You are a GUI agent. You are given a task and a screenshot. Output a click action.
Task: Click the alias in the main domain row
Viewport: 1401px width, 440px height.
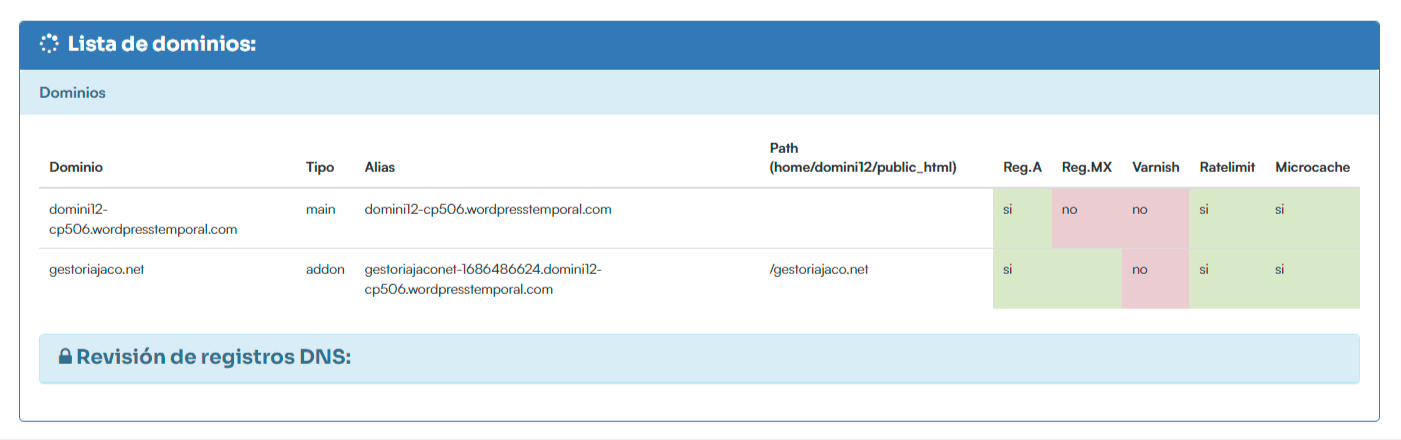click(488, 210)
